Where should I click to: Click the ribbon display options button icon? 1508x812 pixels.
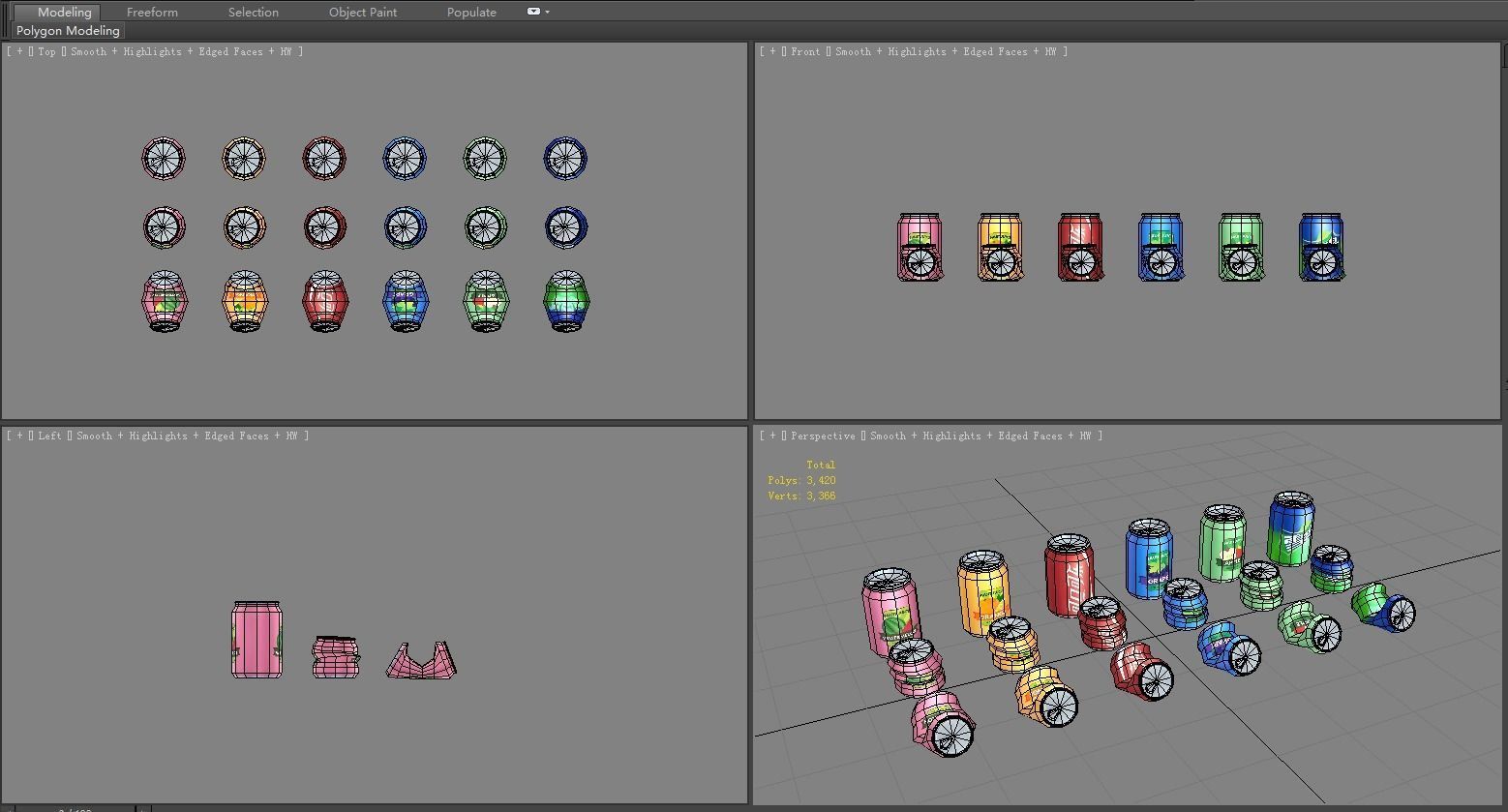[533, 12]
